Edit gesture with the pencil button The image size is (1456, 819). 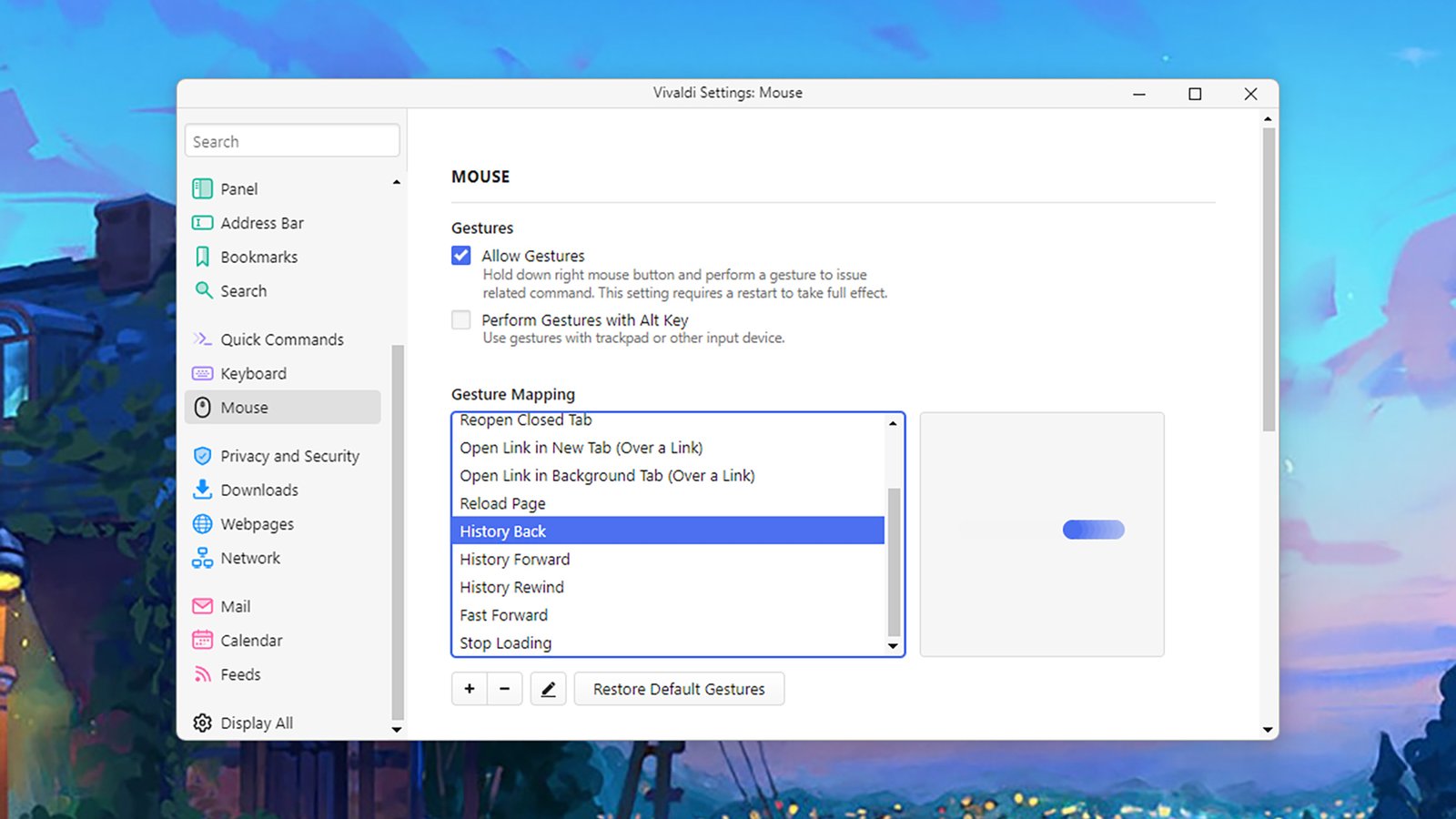(x=548, y=689)
